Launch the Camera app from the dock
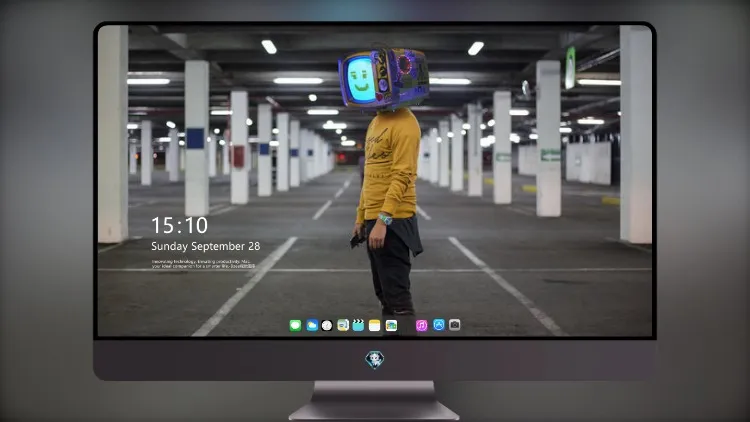The image size is (750, 422). tap(454, 325)
